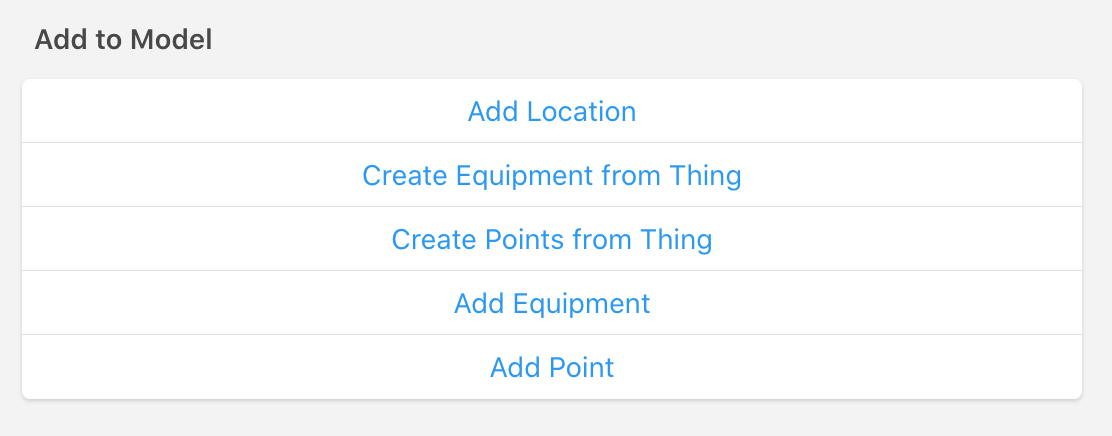The width and height of the screenshot is (1112, 436).
Task: Tap the Create Equipment from Thing row
Action: click(x=552, y=176)
